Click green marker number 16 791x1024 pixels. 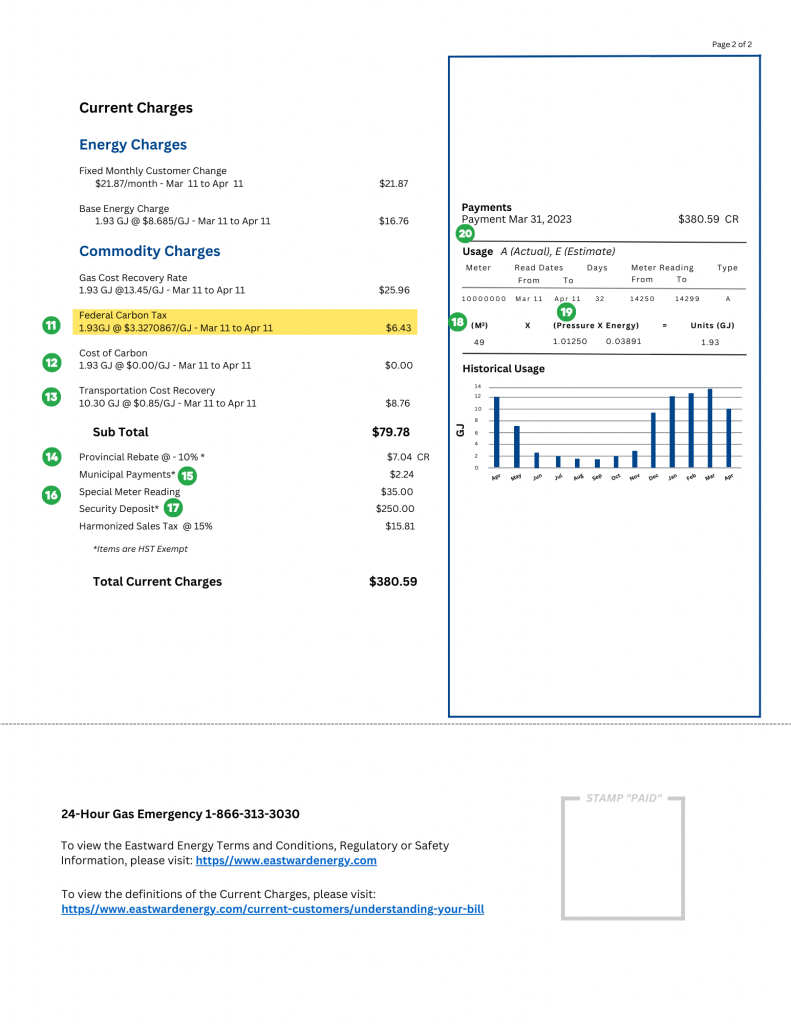(52, 495)
